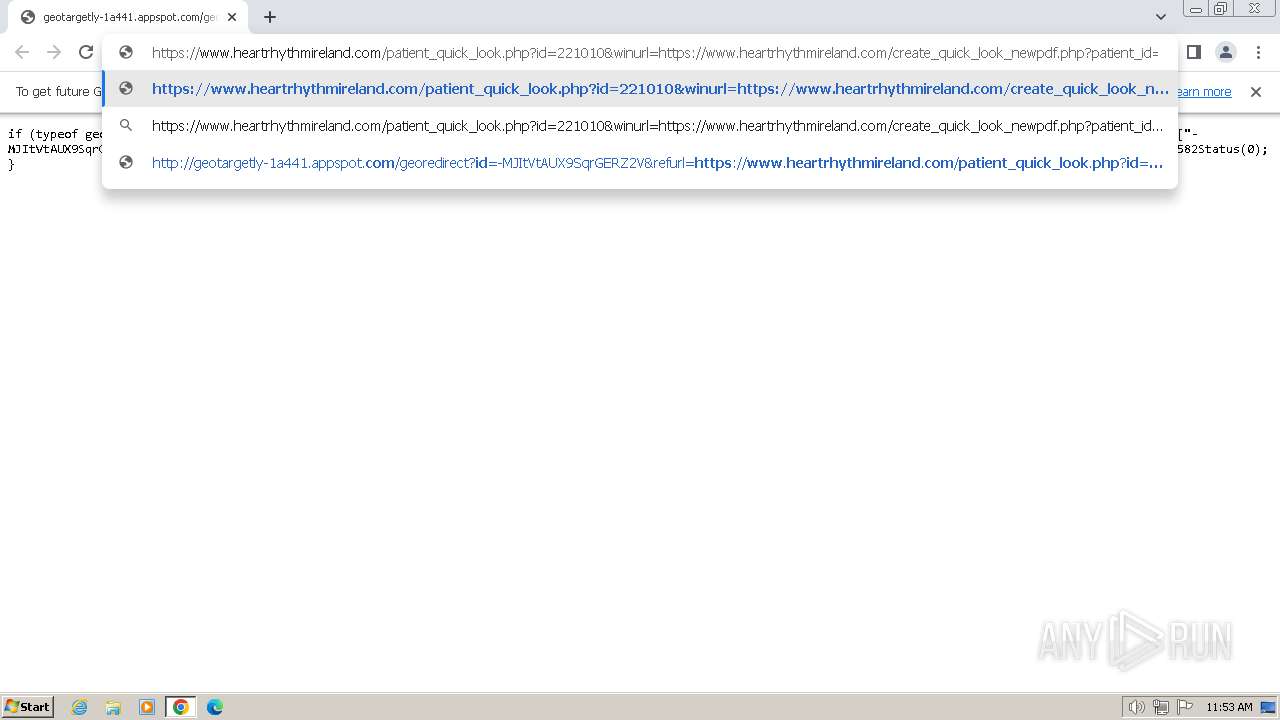Toggle the browser side panel icon
This screenshot has height=720, width=1280.
click(x=1194, y=52)
